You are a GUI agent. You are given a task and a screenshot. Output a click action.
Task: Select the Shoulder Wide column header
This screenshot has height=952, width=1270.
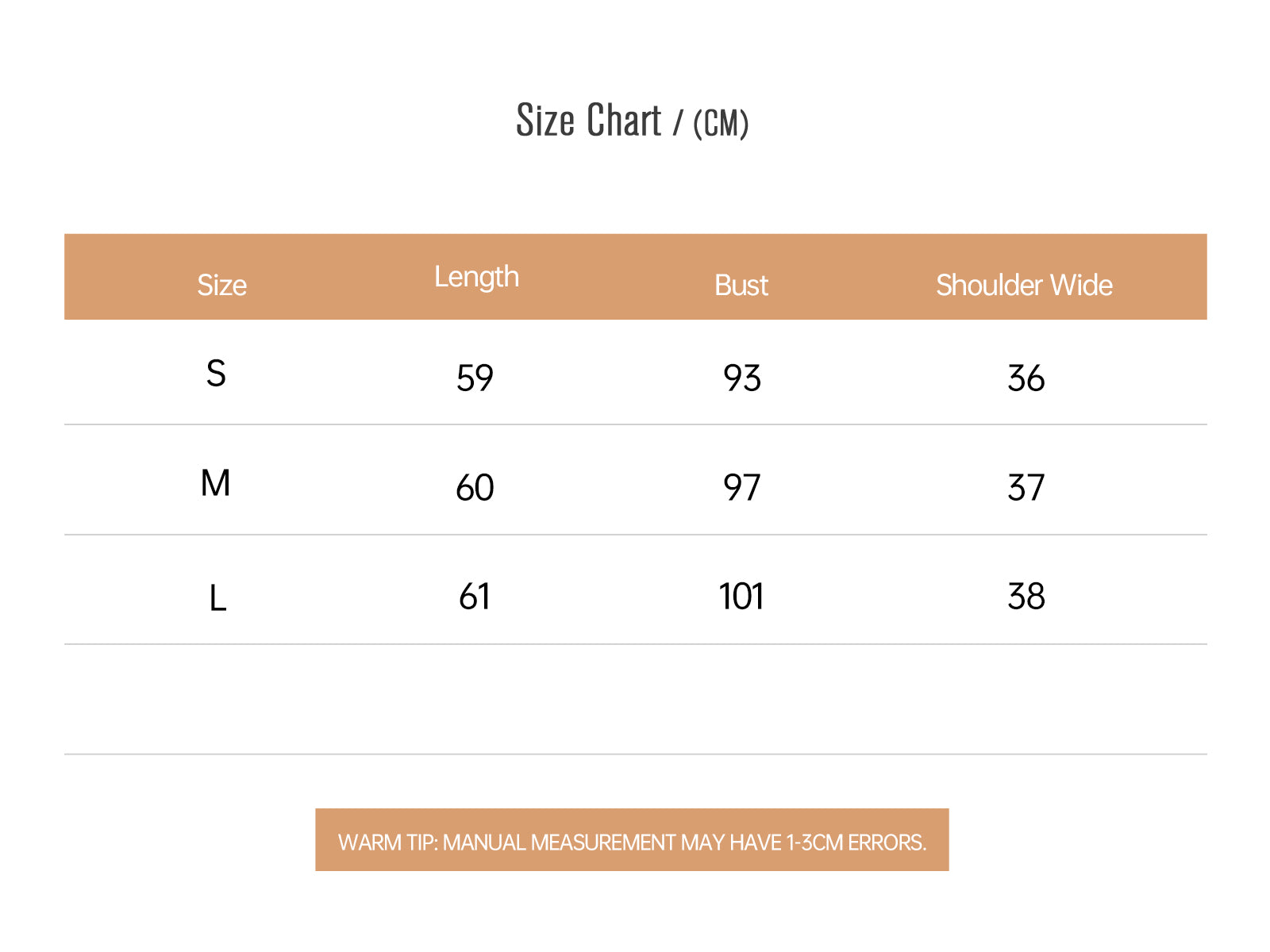pyautogui.click(x=1024, y=285)
